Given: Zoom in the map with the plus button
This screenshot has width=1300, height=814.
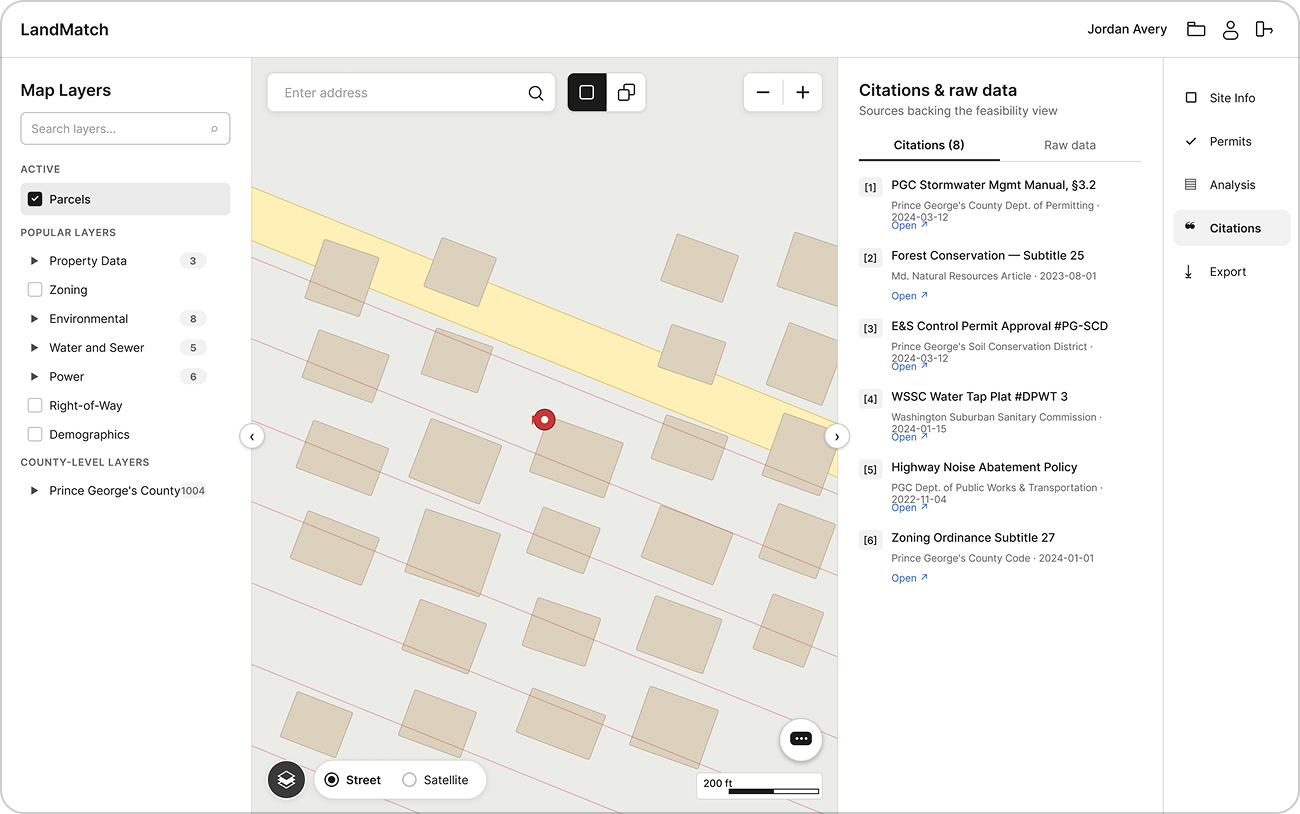Looking at the screenshot, I should tap(802, 92).
